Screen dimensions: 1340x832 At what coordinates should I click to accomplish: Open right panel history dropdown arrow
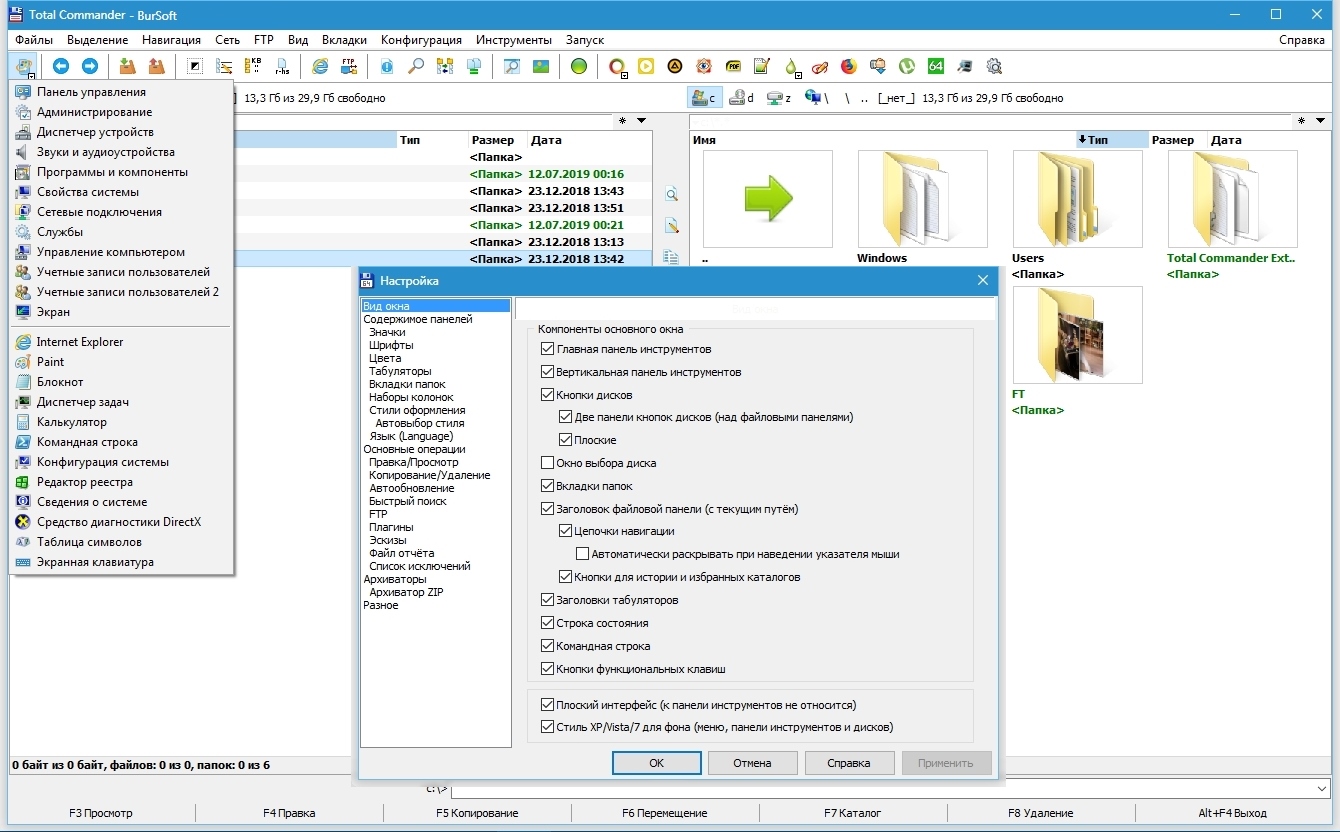point(1321,121)
